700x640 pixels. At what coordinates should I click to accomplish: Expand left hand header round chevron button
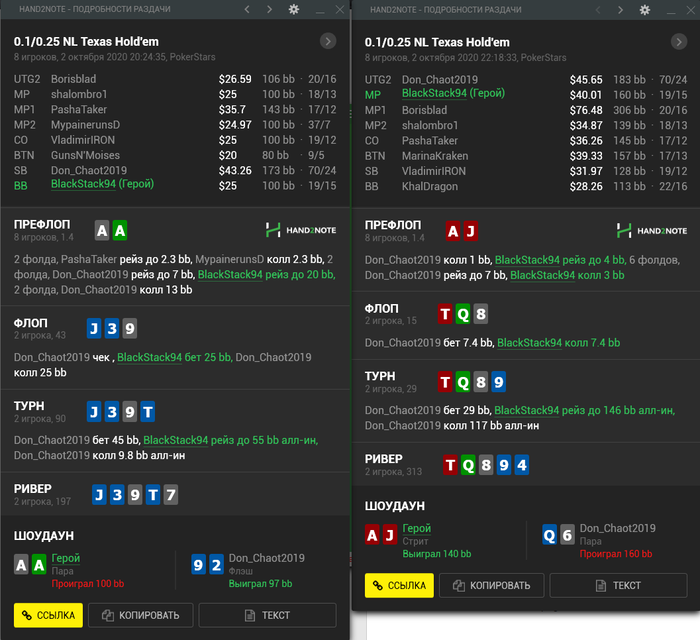(x=328, y=42)
